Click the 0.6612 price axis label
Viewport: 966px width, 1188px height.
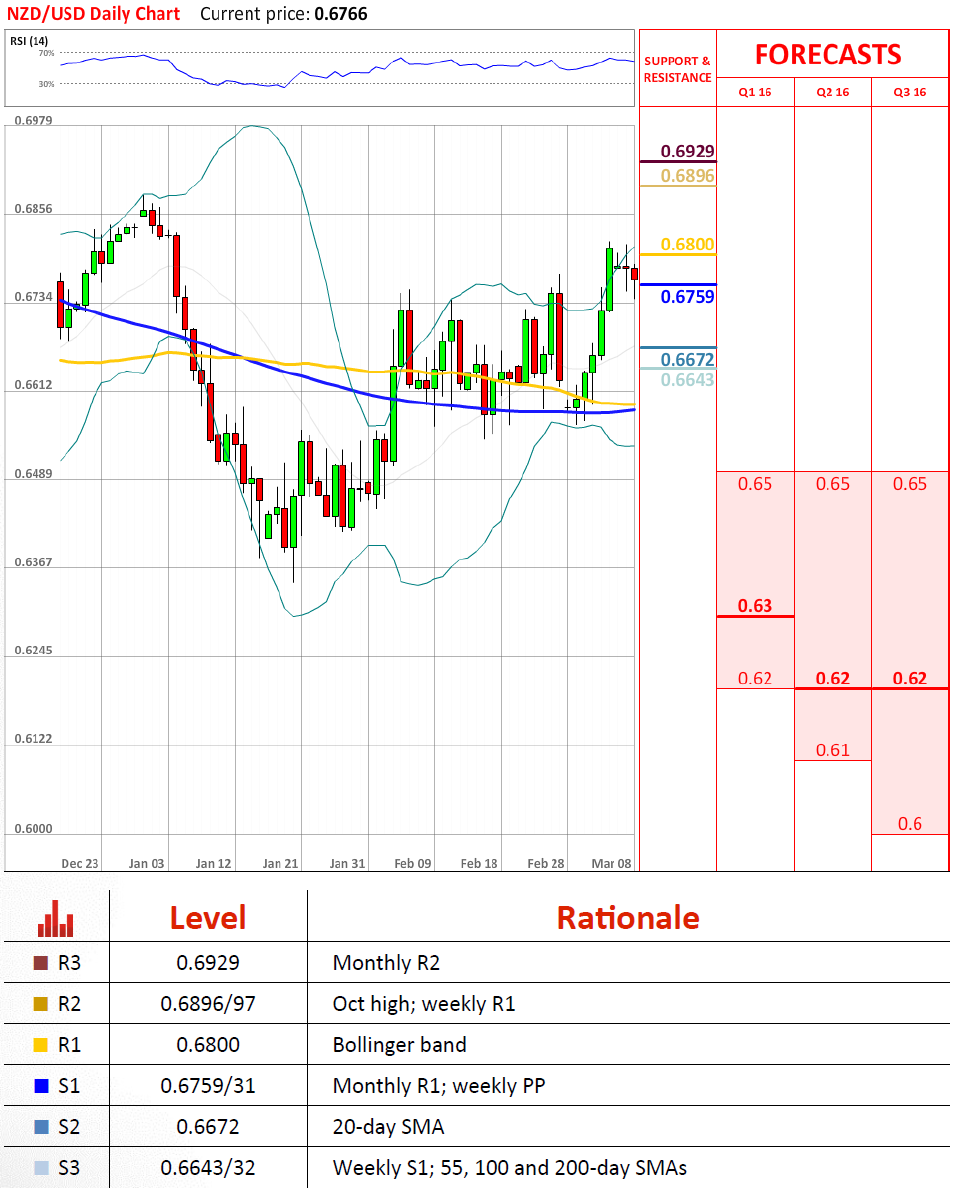click(33, 384)
